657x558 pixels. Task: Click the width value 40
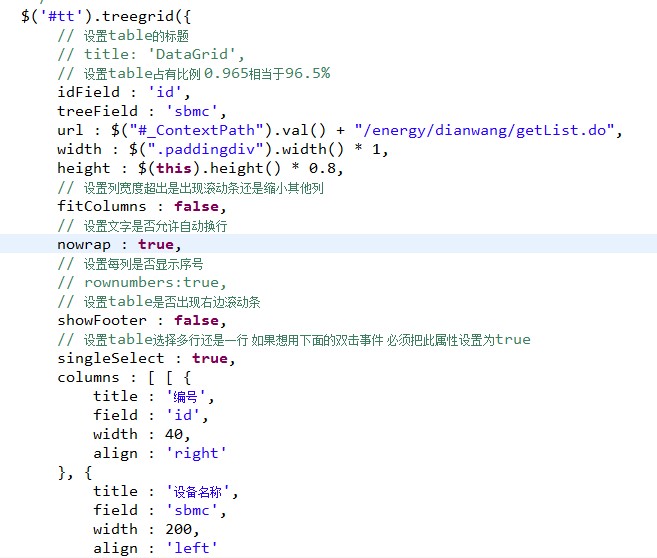[173, 434]
